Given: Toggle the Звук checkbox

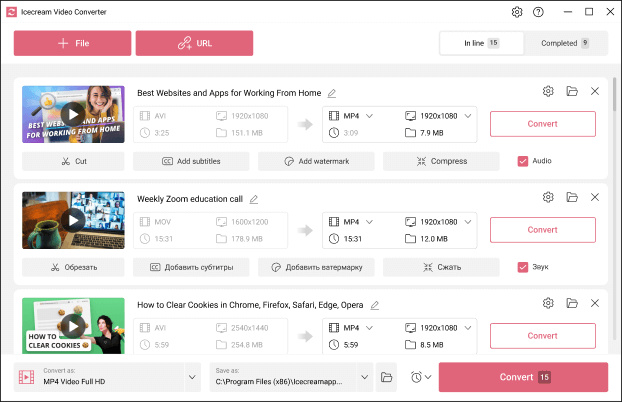Looking at the screenshot, I should click(523, 267).
